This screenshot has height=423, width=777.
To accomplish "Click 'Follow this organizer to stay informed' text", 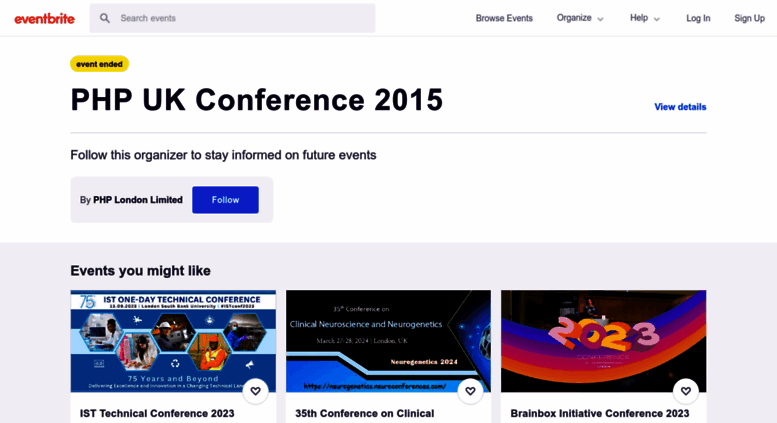I will click(x=223, y=156).
